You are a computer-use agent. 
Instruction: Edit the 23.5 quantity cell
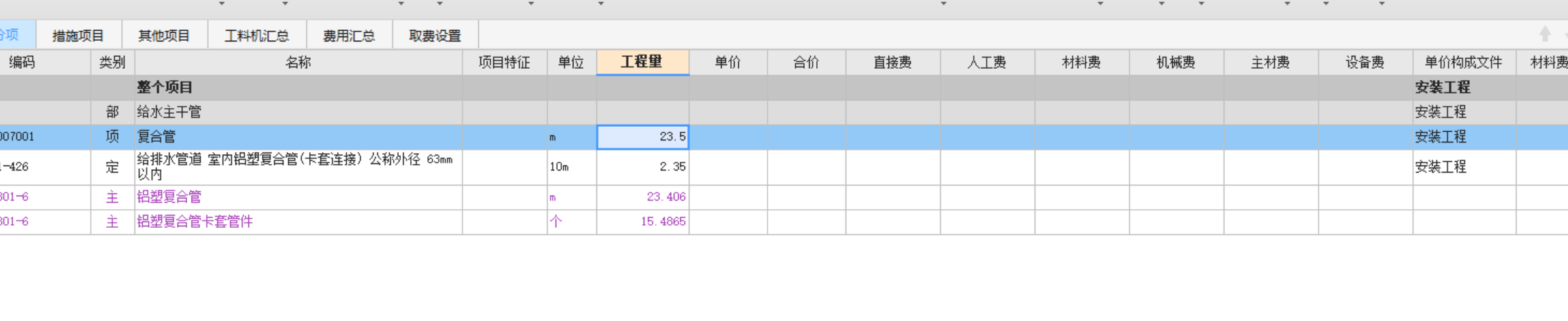(x=642, y=137)
